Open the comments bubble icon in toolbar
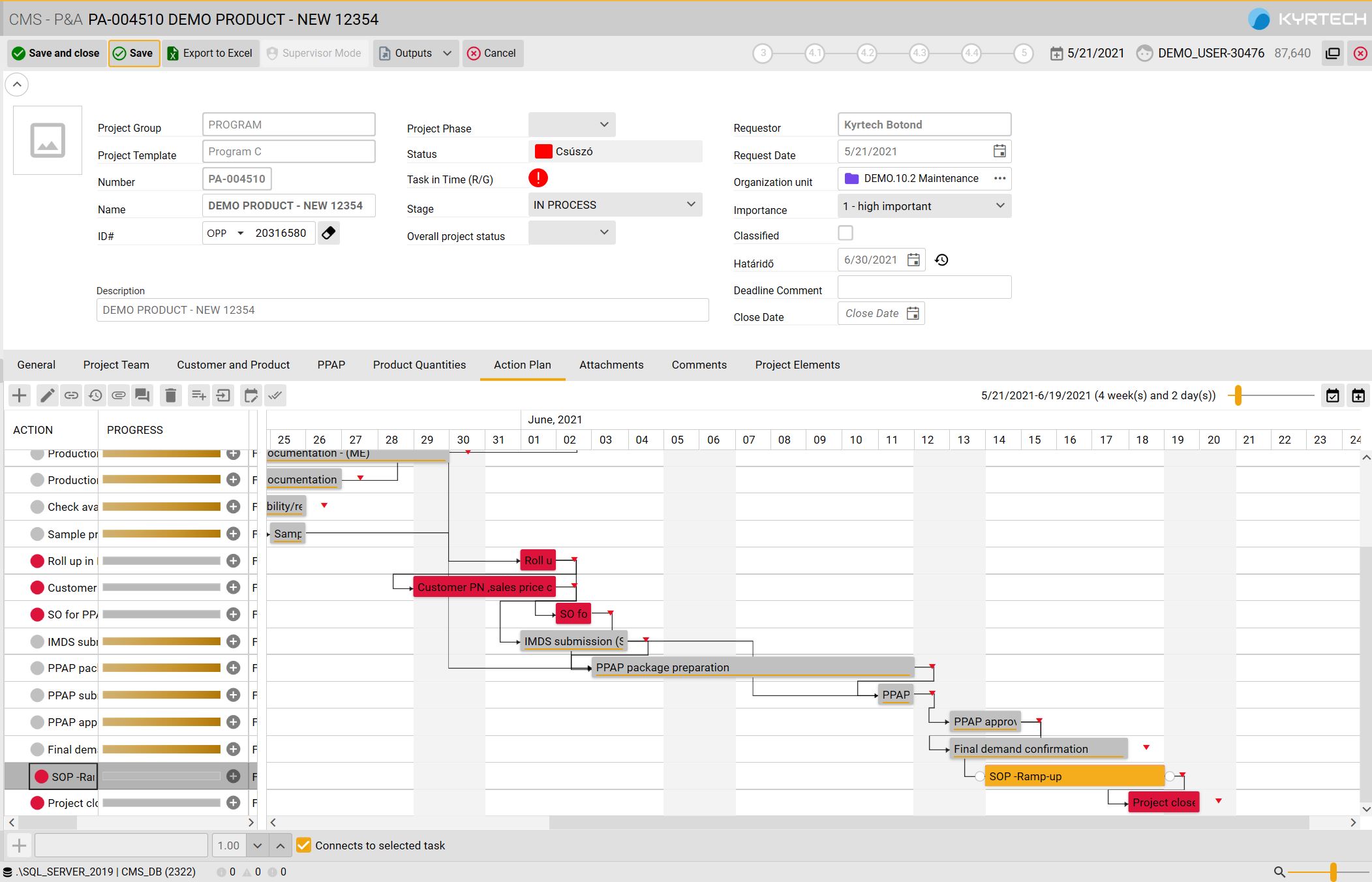 142,395
